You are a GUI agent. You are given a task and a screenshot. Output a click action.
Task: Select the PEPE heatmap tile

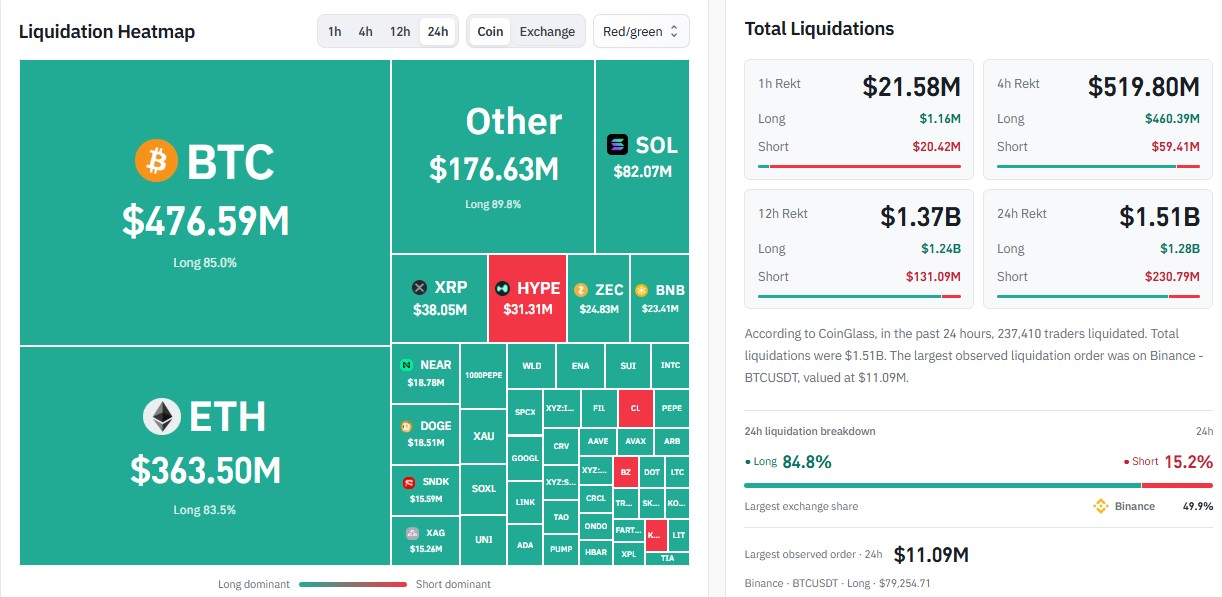[x=672, y=408]
